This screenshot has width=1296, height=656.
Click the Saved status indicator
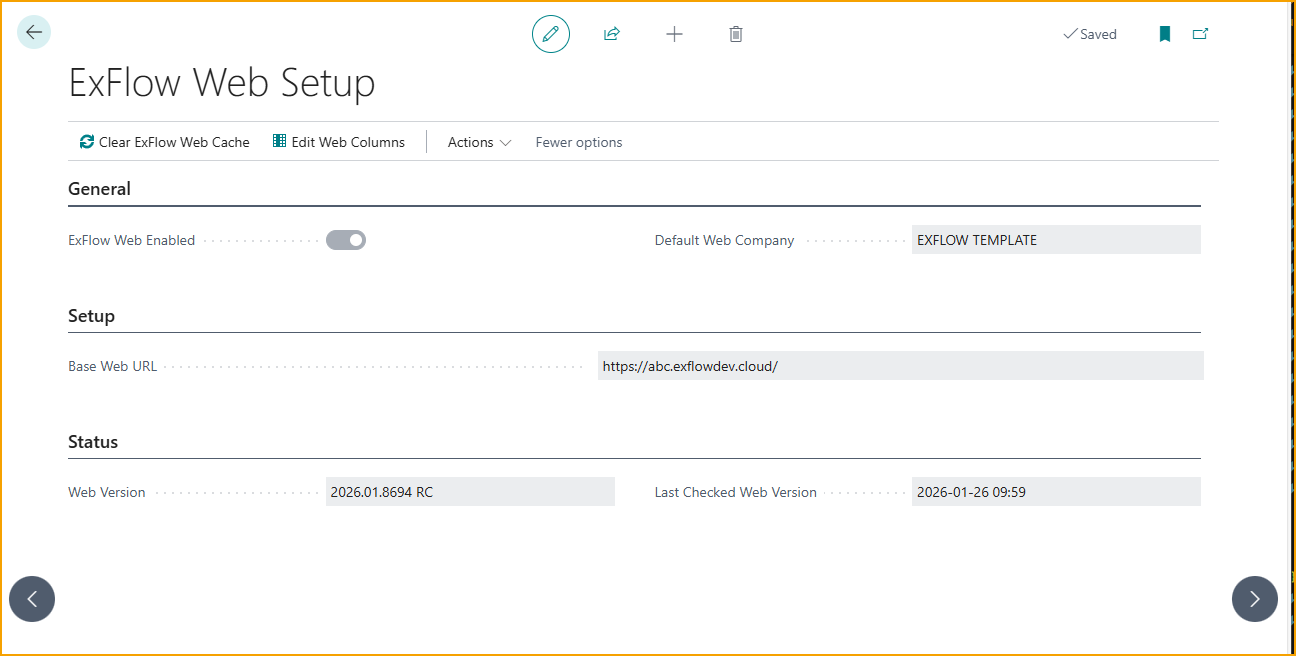(x=1089, y=33)
